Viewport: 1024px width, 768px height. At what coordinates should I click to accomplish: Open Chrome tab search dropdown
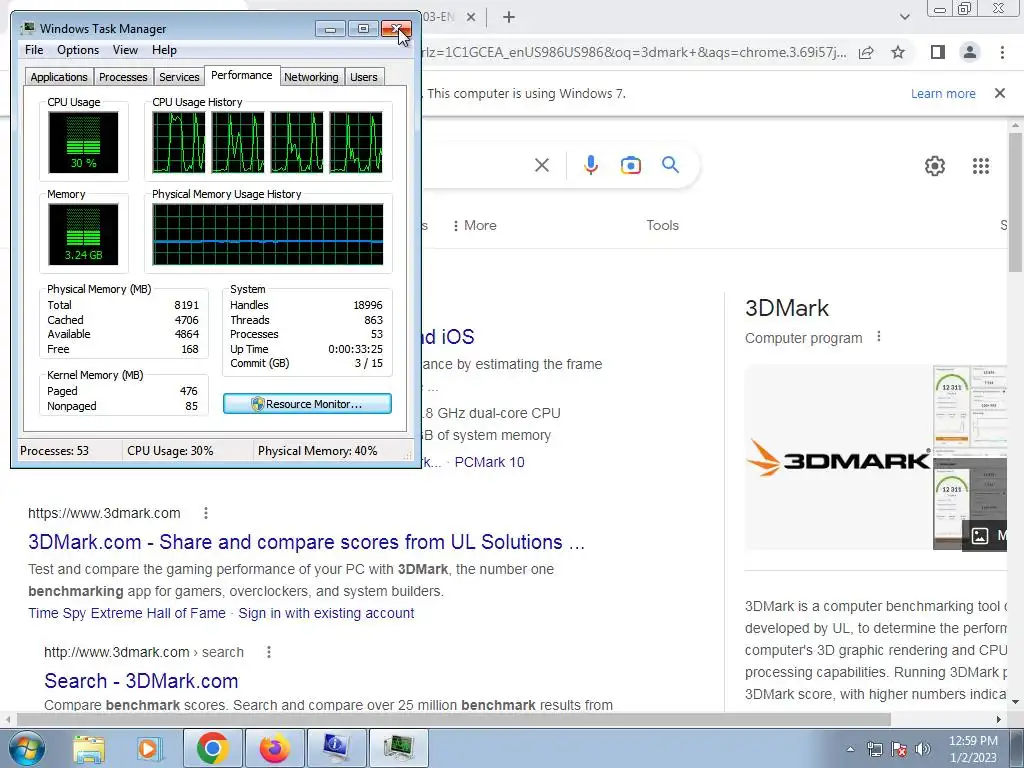(x=904, y=17)
